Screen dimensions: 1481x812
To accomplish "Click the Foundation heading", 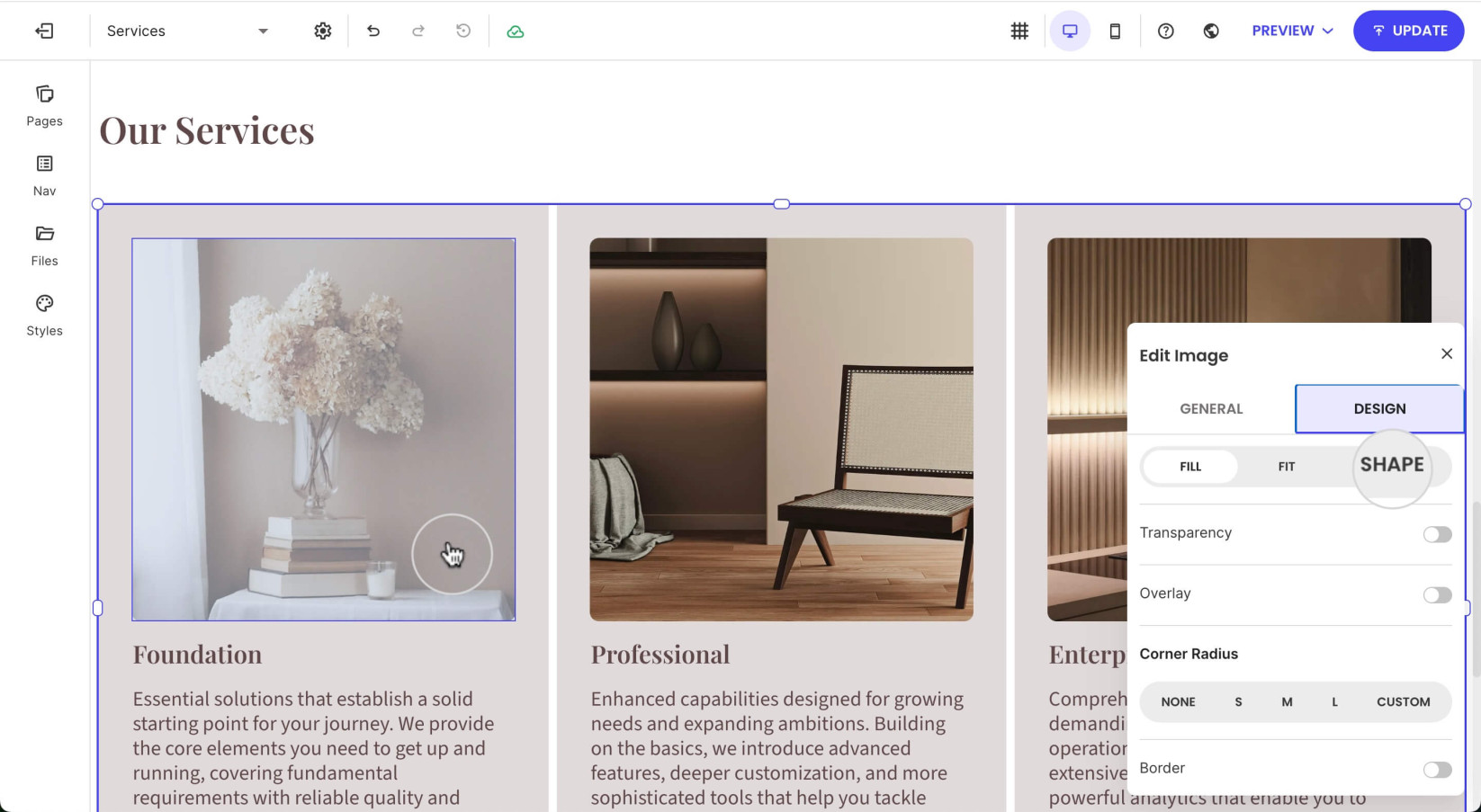I will pos(197,654).
